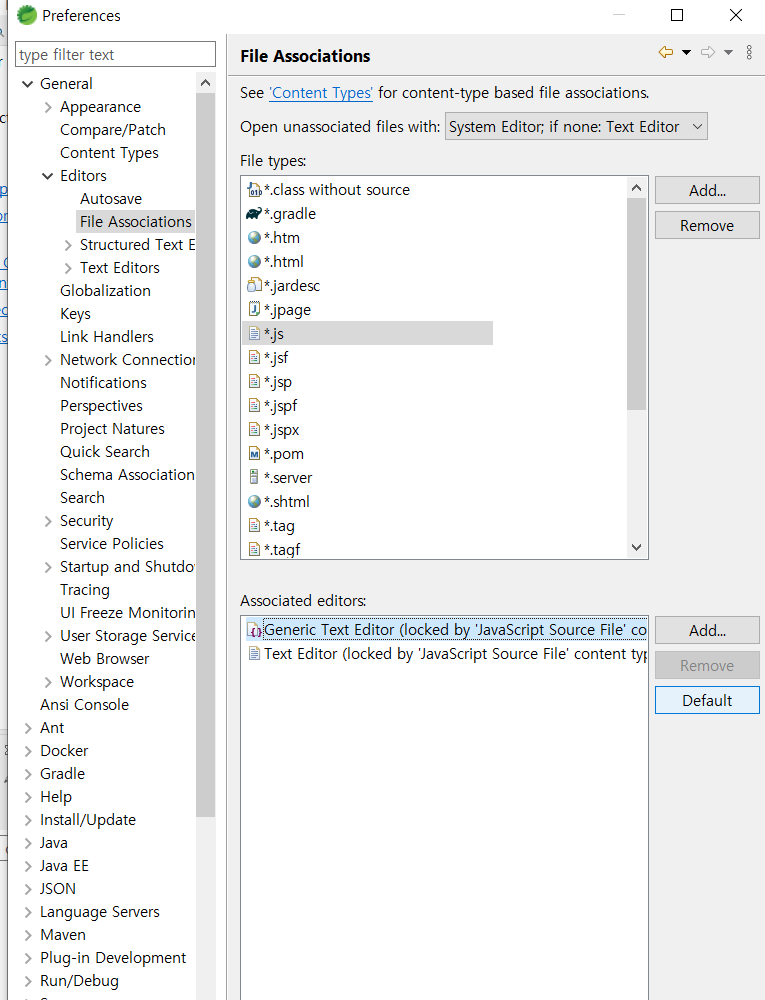
Task: Click the forward navigation arrow icon
Action: (708, 52)
